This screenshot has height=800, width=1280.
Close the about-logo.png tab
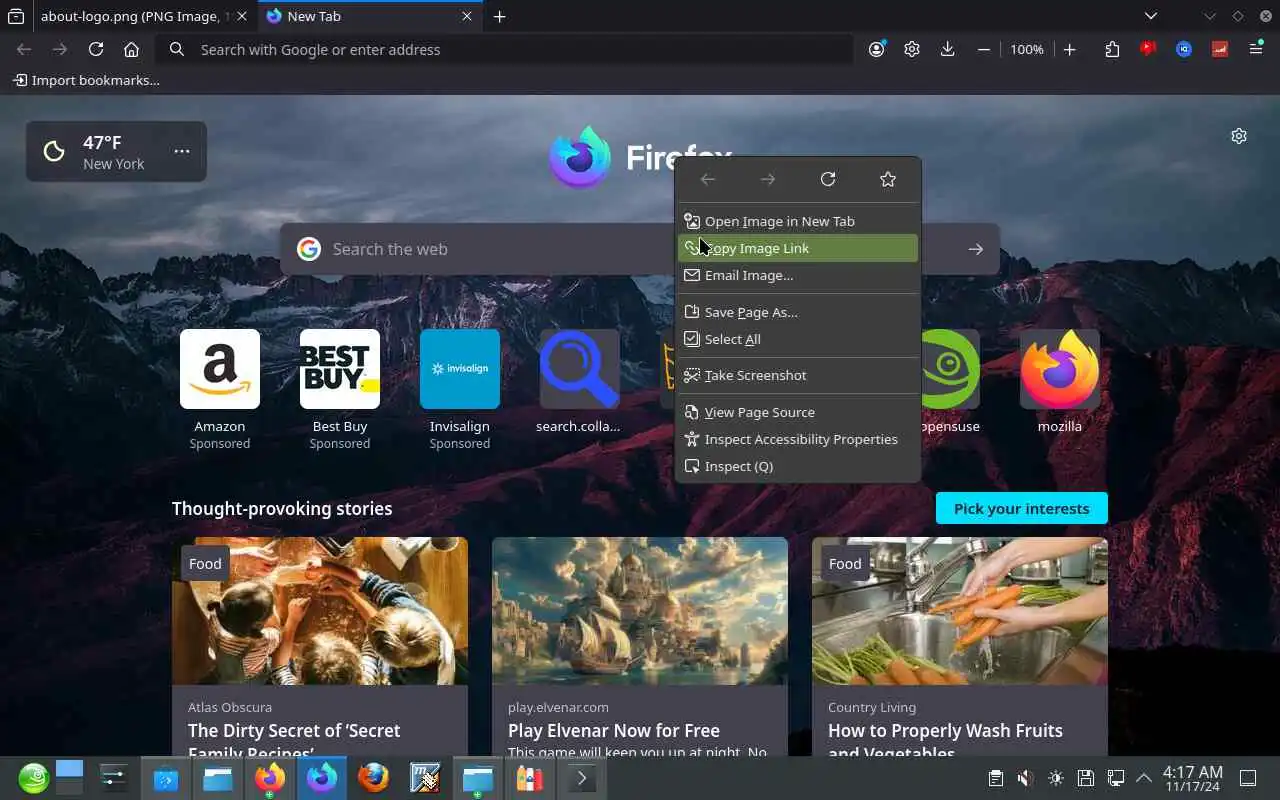242,16
